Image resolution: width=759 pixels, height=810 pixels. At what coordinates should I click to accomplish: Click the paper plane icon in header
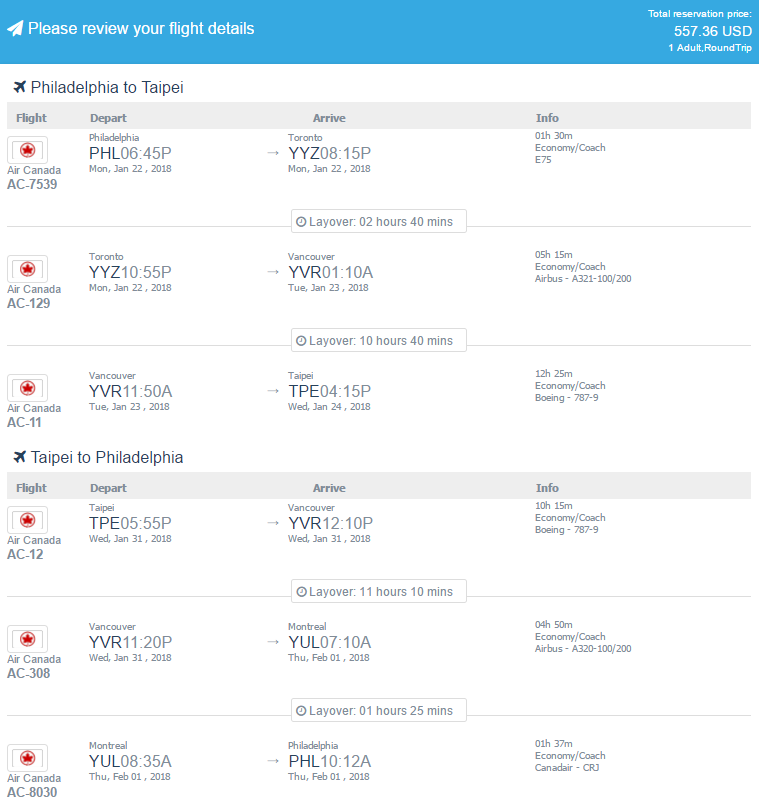click(15, 28)
